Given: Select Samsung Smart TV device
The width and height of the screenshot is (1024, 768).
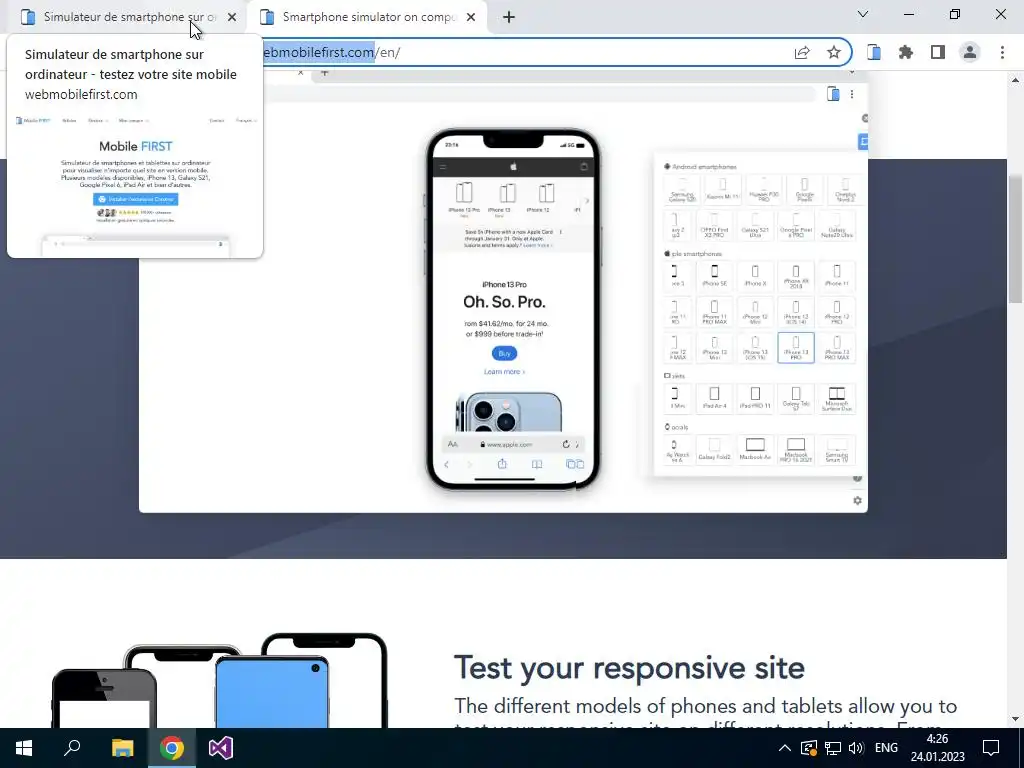Looking at the screenshot, I should (837, 449).
